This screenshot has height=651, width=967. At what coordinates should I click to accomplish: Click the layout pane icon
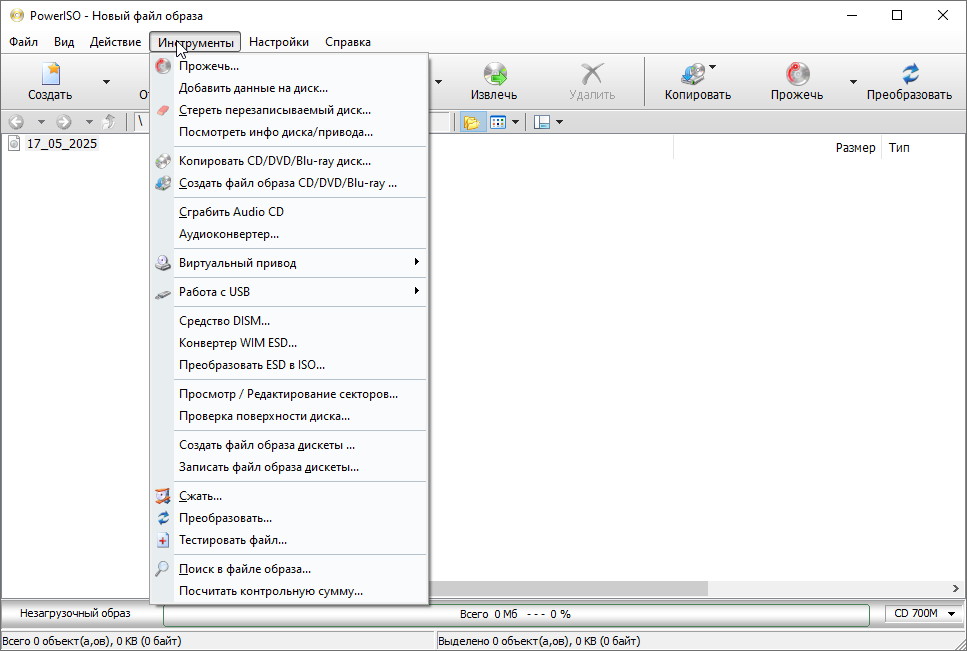click(541, 122)
